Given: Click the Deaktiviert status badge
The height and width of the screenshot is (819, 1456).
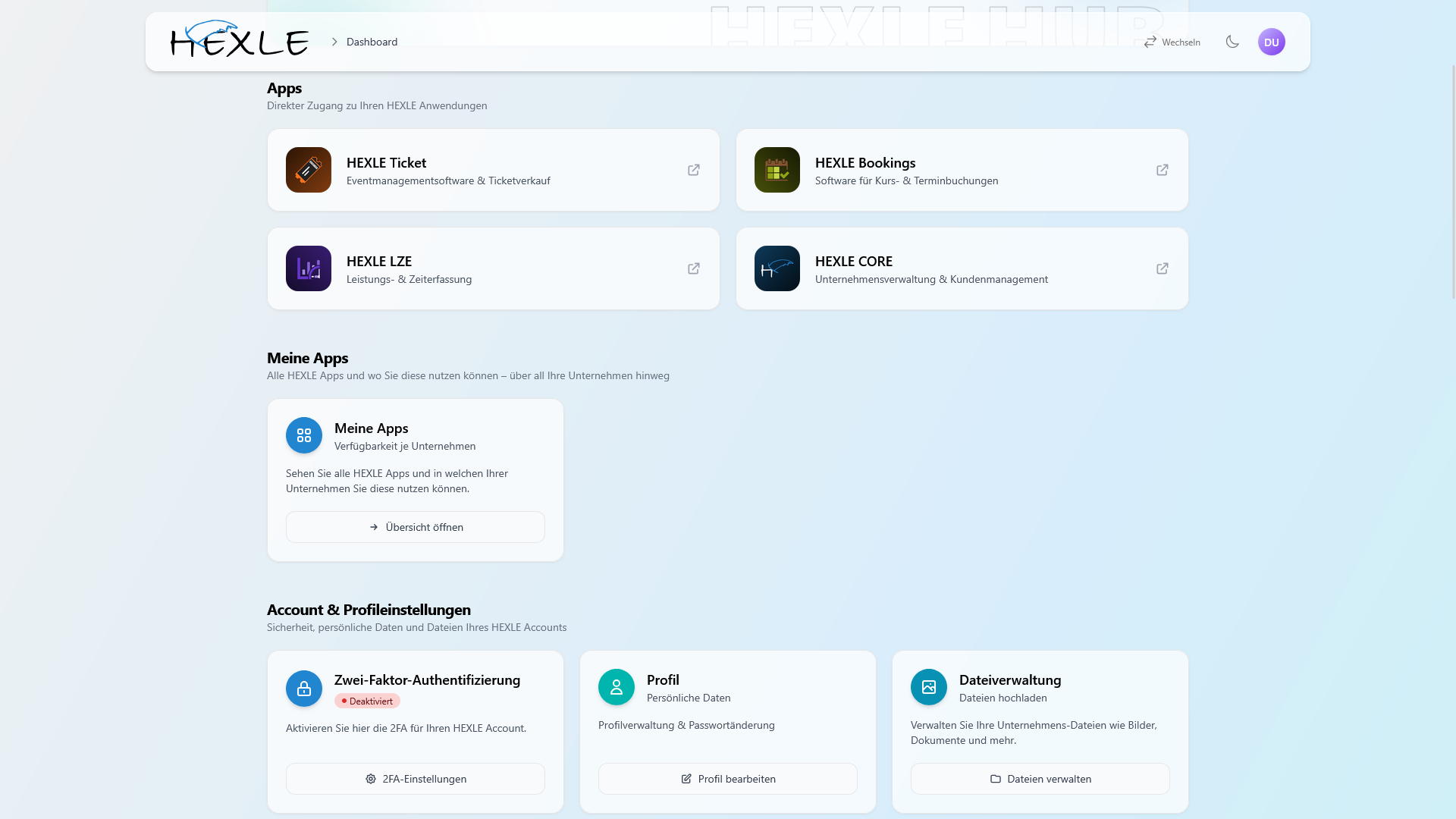Looking at the screenshot, I should point(367,701).
